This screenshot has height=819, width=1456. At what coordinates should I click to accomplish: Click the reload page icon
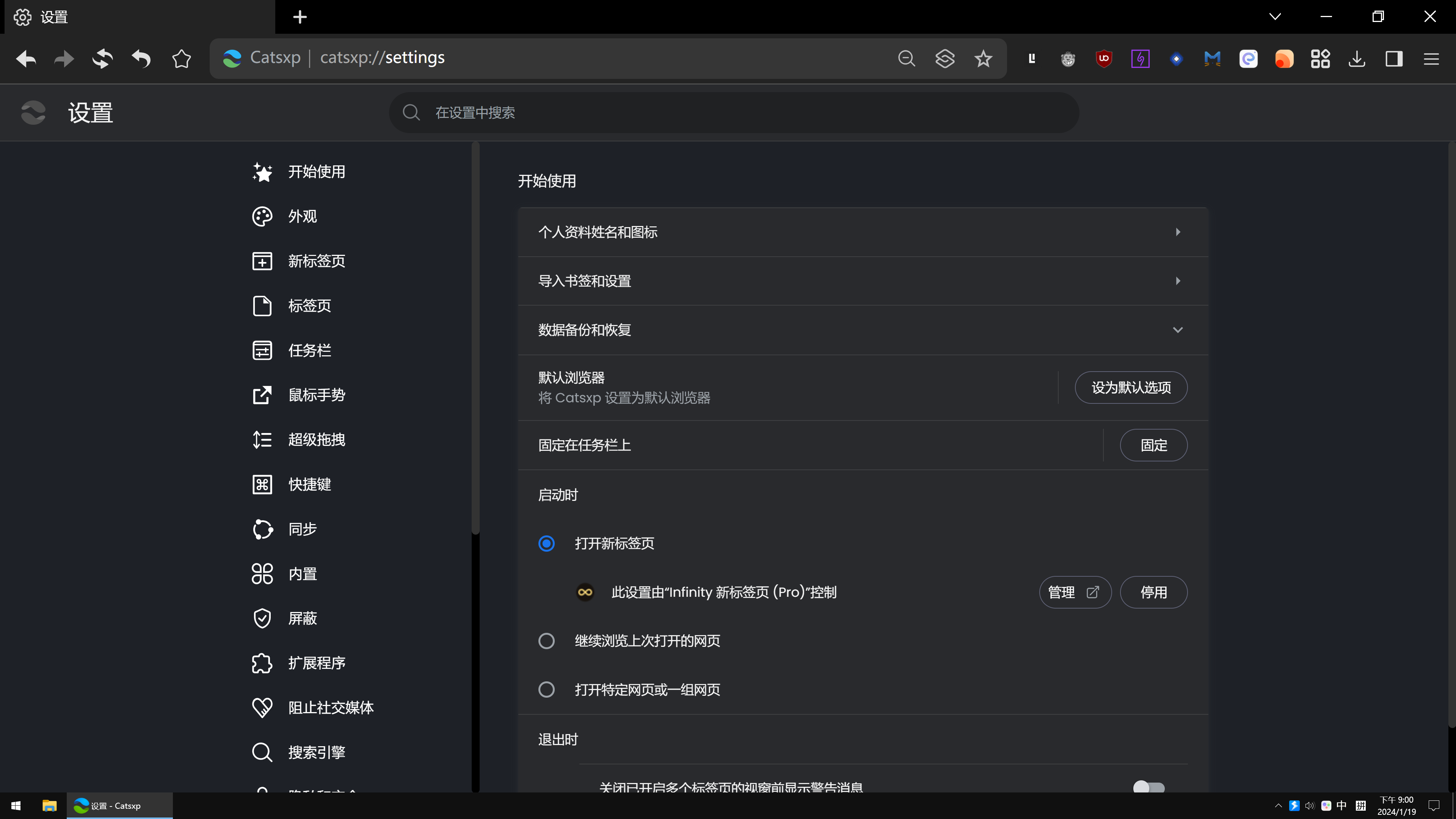(102, 58)
